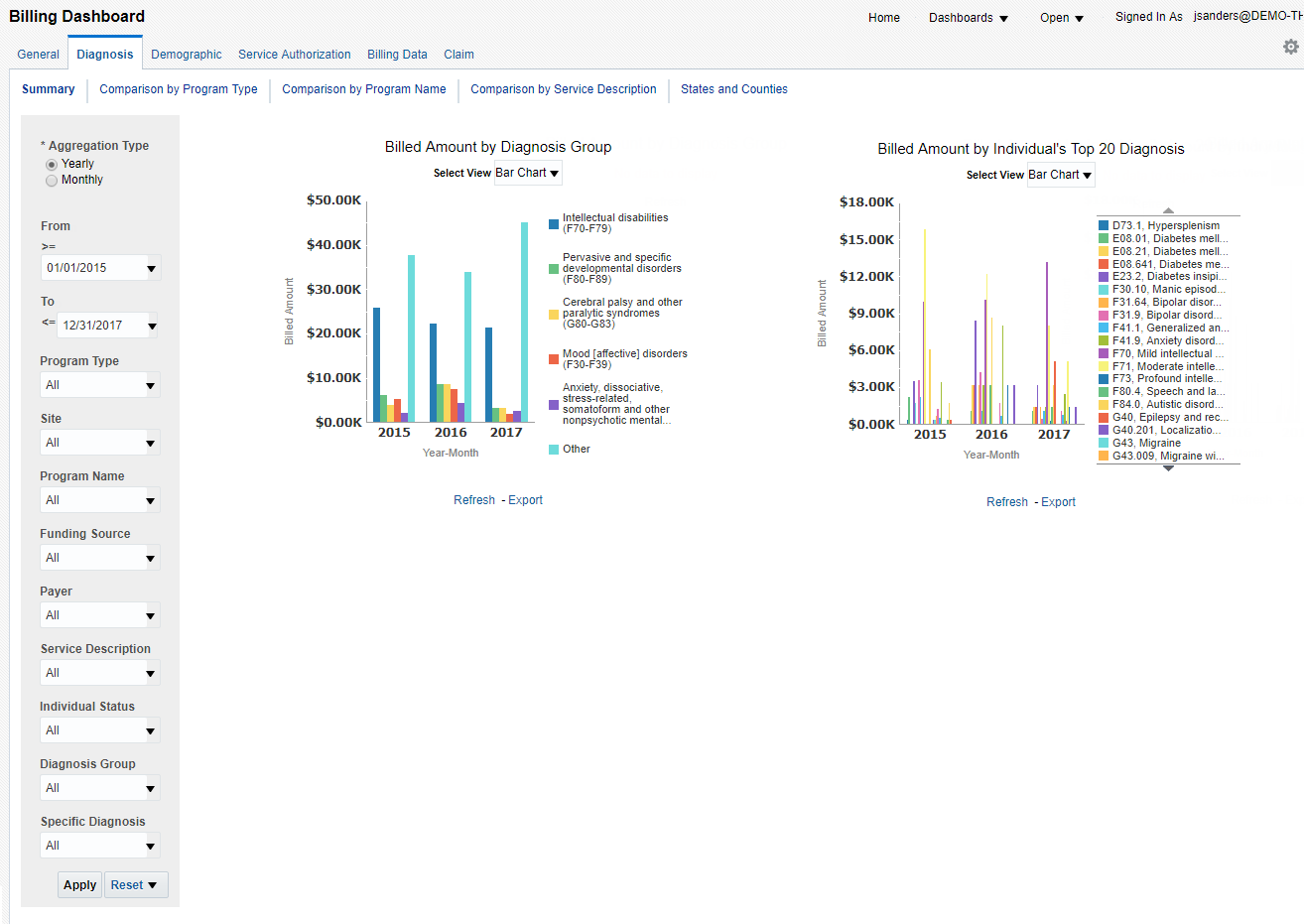Screen dimensions: 1304x924
Task: Open the Open menu
Action: tap(1062, 18)
